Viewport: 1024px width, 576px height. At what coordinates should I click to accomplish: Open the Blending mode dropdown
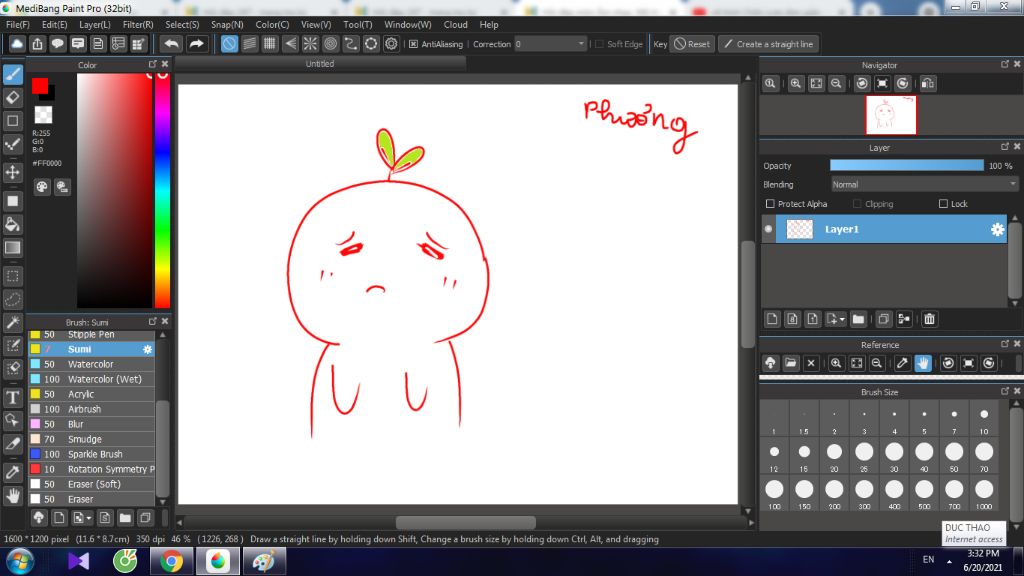[924, 185]
